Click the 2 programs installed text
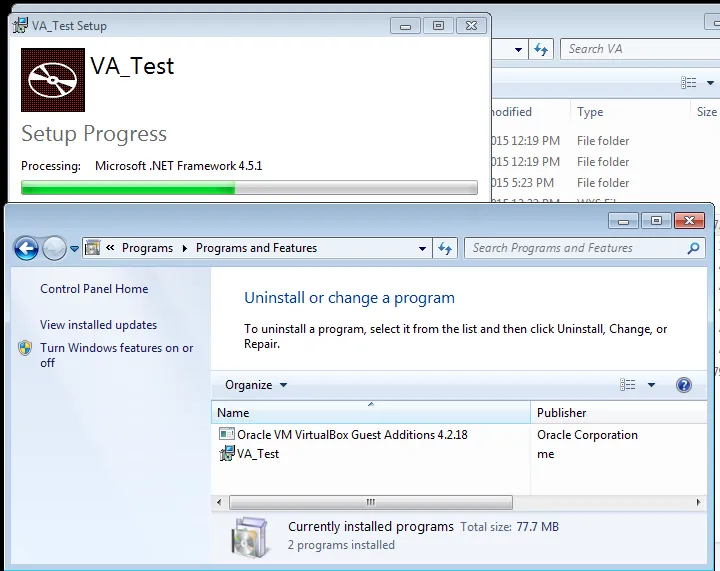Image resolution: width=720 pixels, height=571 pixels. (341, 545)
